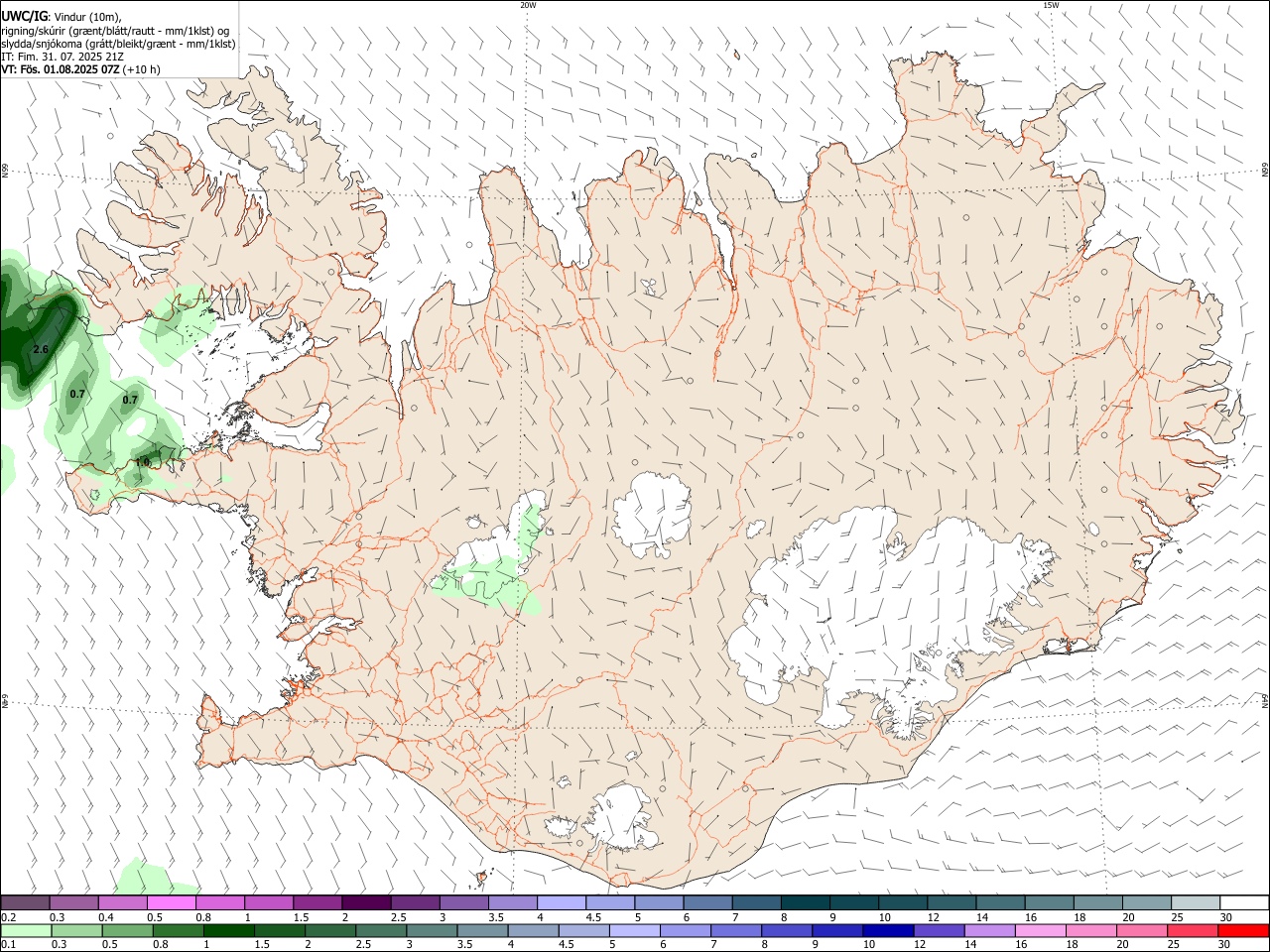Click the round white glacier in central Iceland
This screenshot has width=1270, height=952.
pyautogui.click(x=652, y=515)
